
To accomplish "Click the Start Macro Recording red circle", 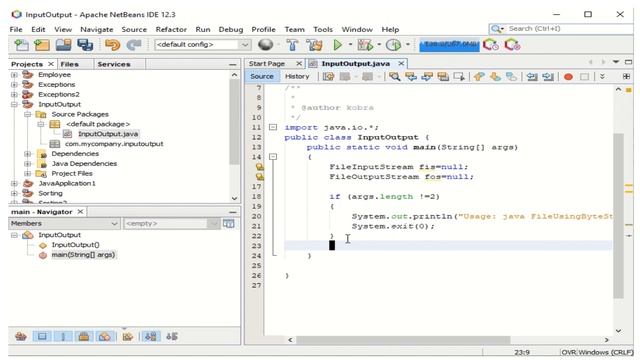I will pos(568,77).
